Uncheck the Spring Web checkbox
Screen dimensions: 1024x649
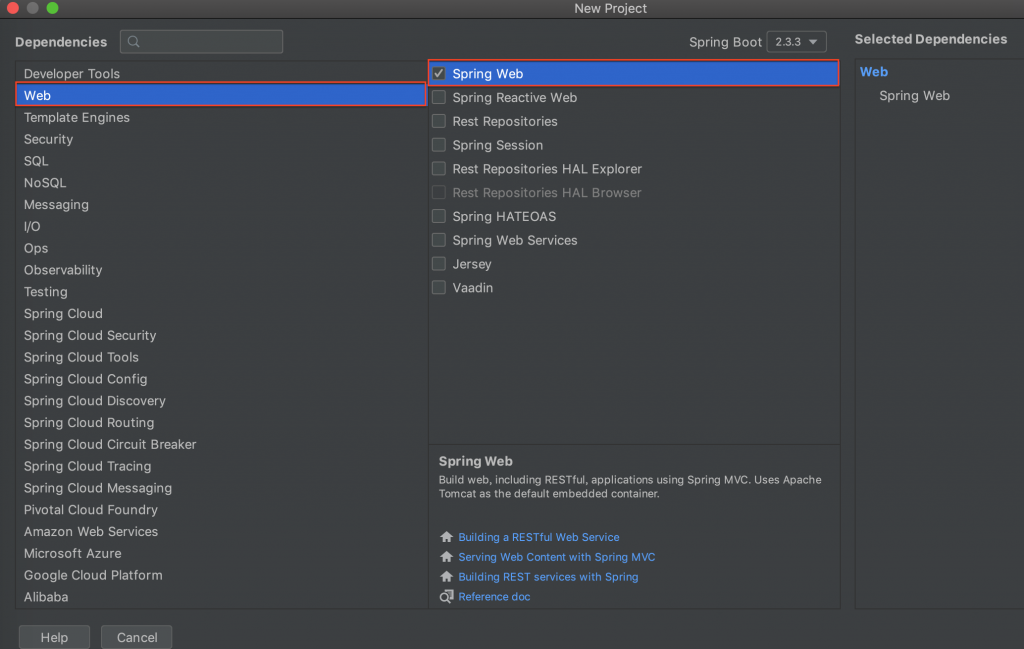tap(439, 74)
